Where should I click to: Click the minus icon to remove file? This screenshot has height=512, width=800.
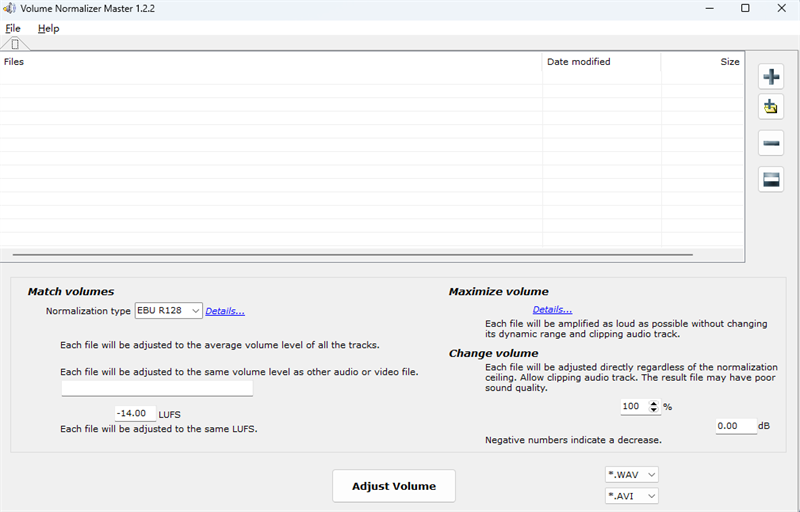[x=771, y=143]
